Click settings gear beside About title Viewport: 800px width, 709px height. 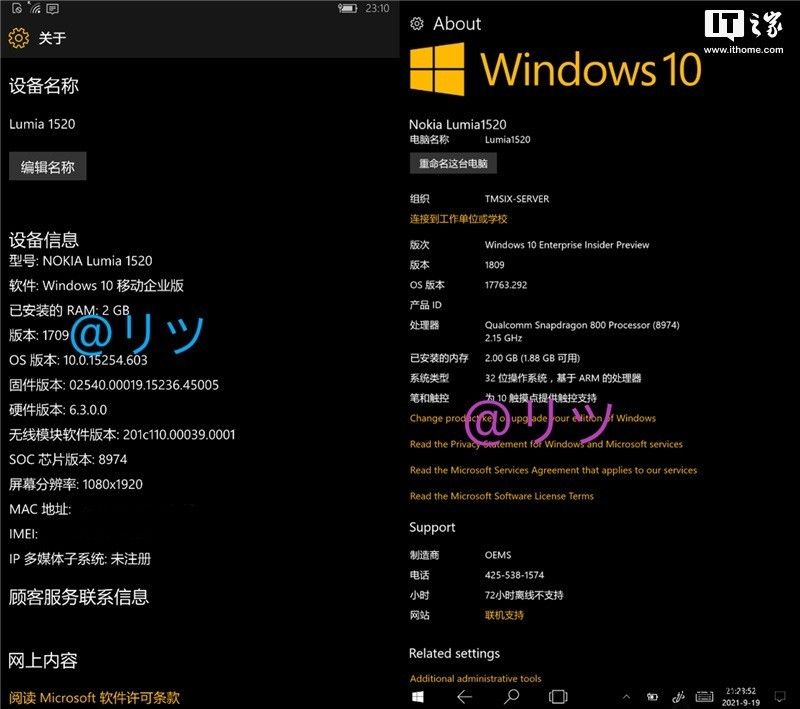coord(417,23)
